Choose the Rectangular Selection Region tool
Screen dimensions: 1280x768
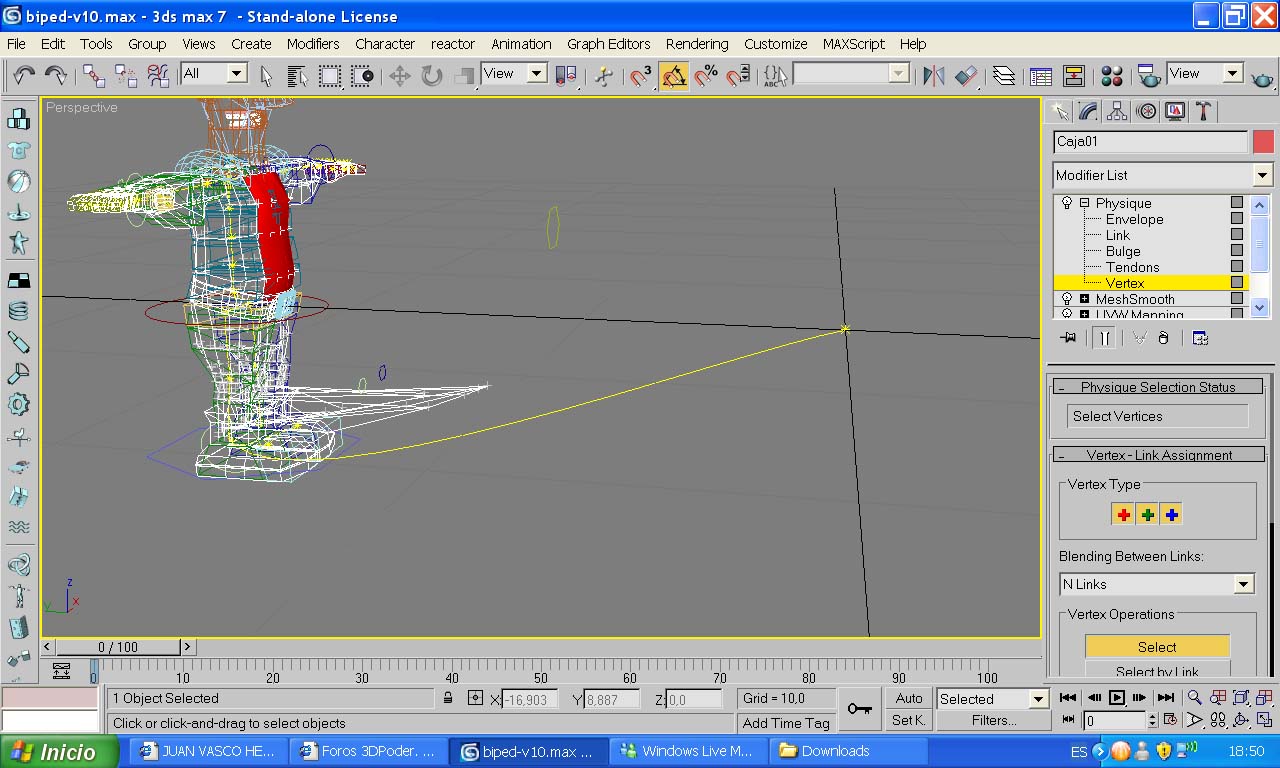pyautogui.click(x=330, y=75)
